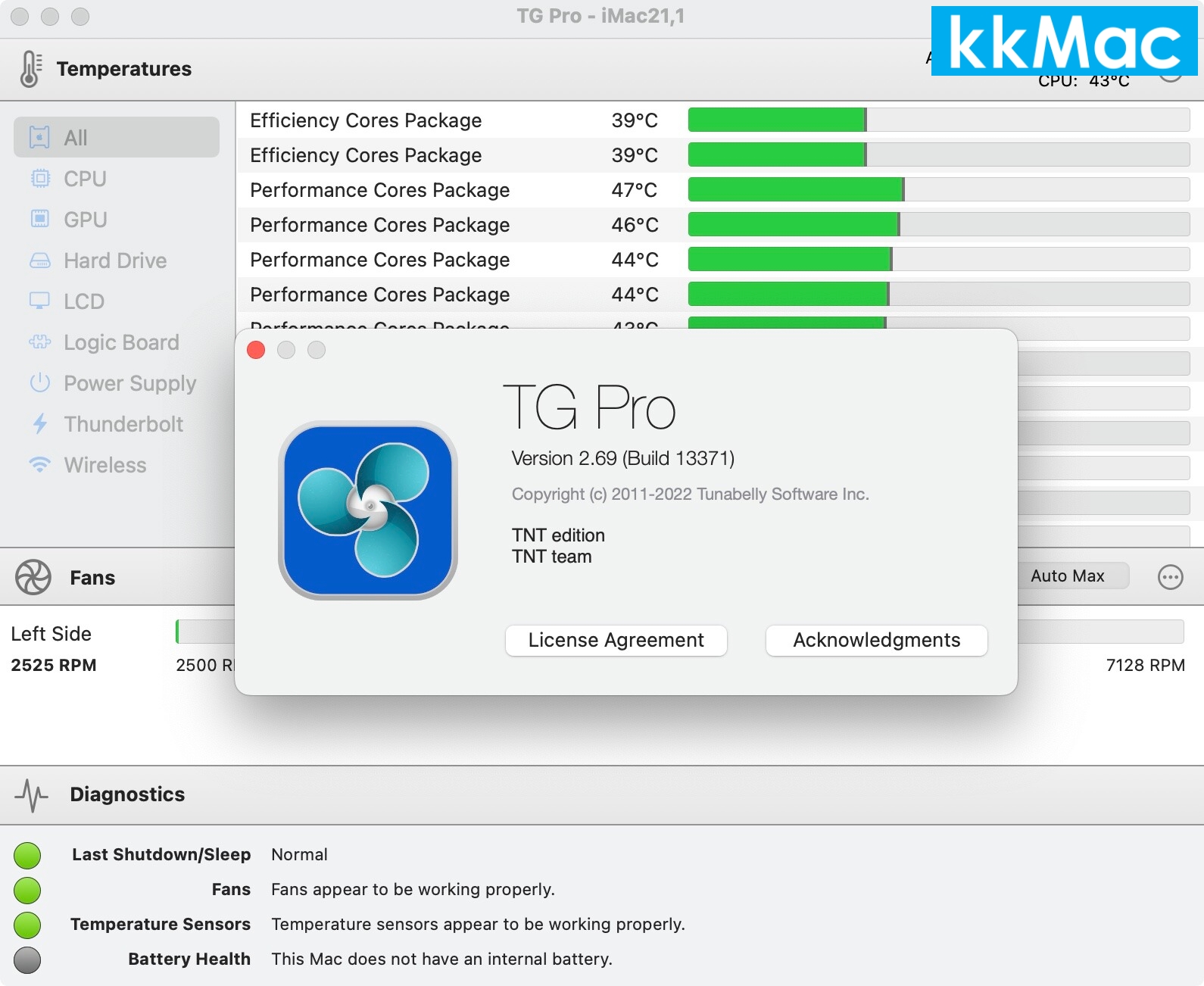Open the Power Supply category

click(x=130, y=383)
